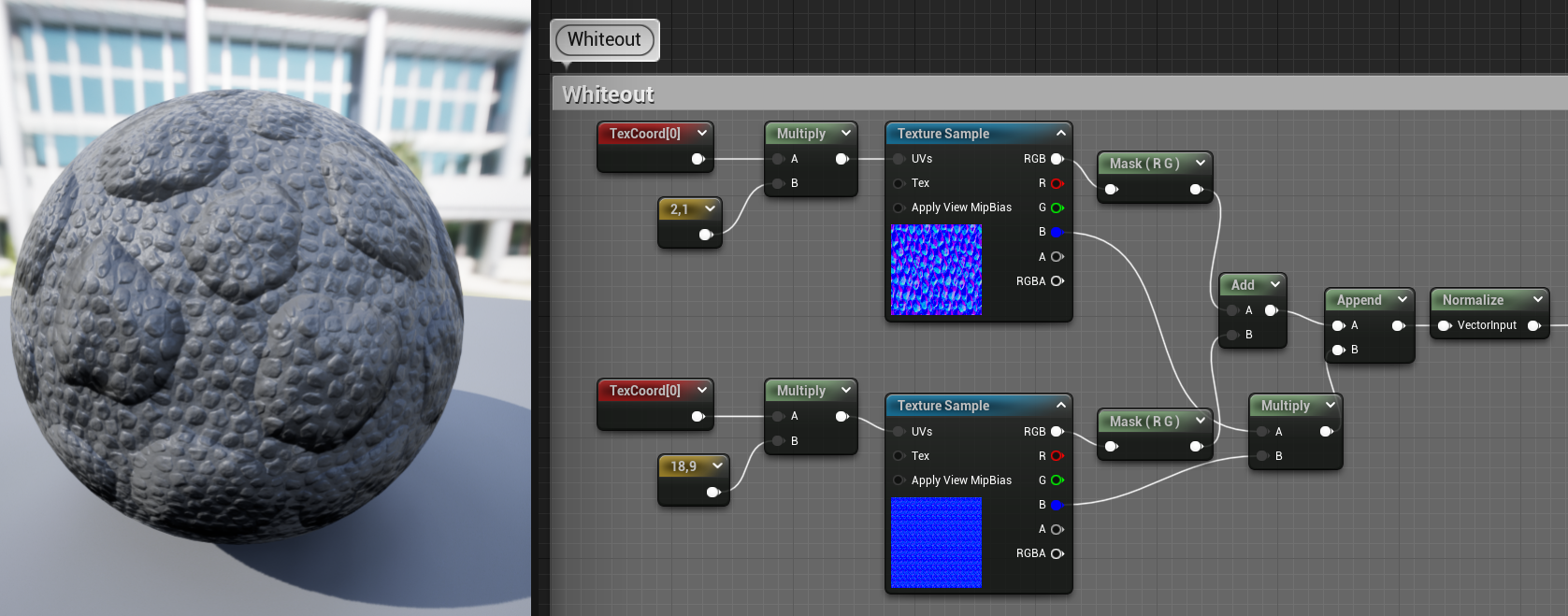Screen dimensions: 1568x616
Task: Click the blue B output pin on the blue-preview Texture Sample
Action: (1057, 505)
